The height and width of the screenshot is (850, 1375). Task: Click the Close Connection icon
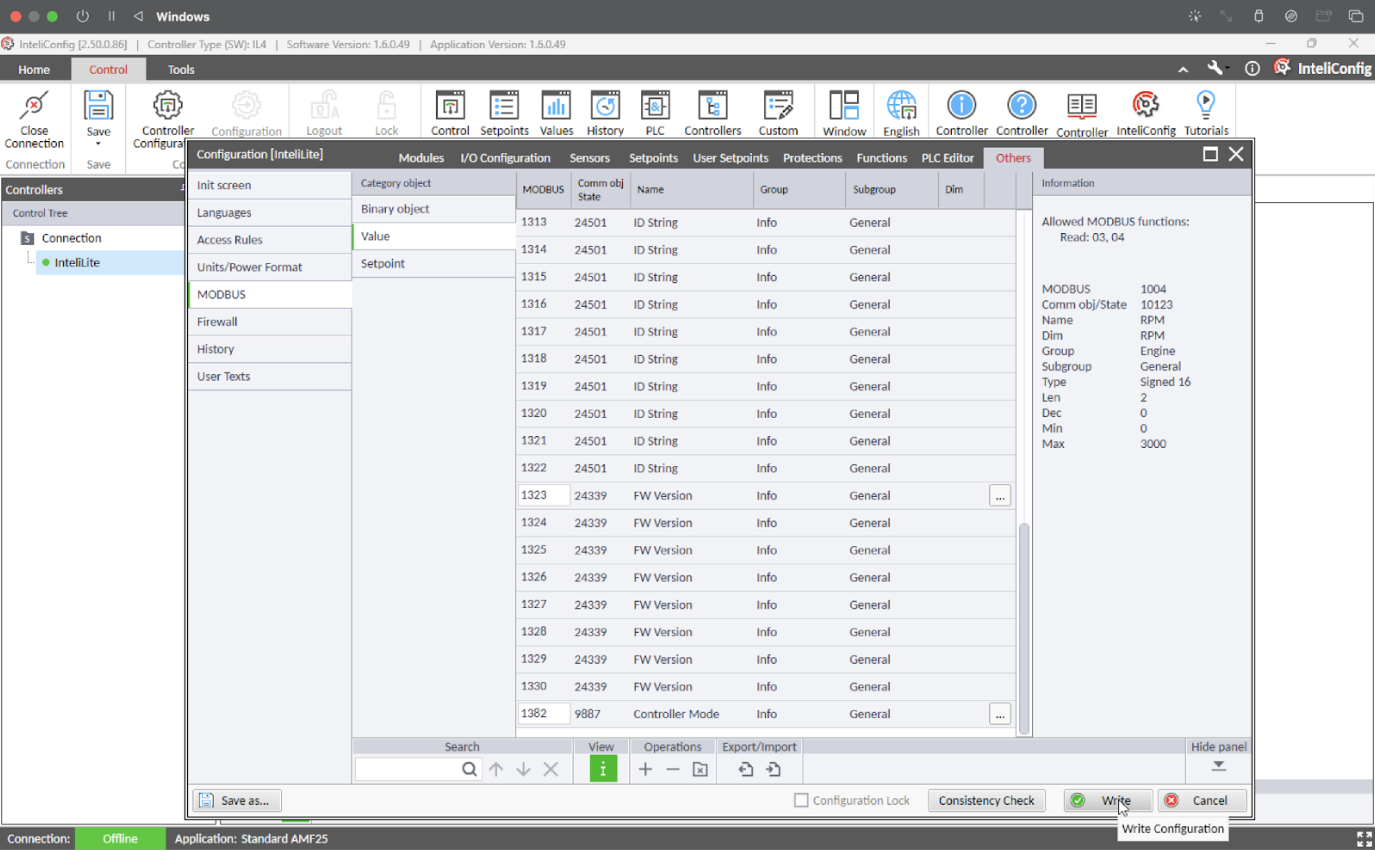tap(34, 106)
